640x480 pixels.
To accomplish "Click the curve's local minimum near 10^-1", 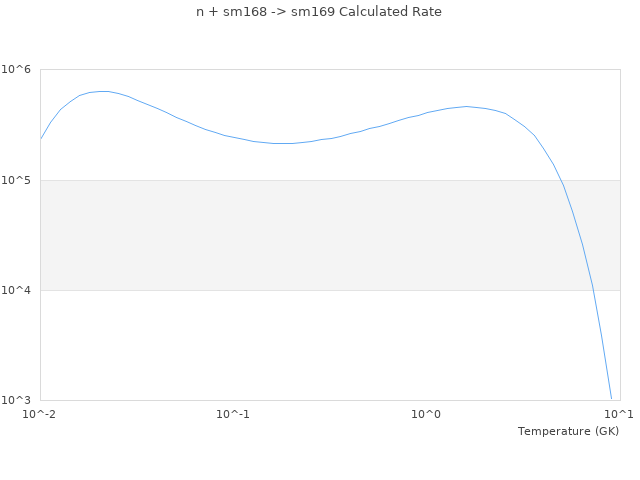I will coord(282,143).
